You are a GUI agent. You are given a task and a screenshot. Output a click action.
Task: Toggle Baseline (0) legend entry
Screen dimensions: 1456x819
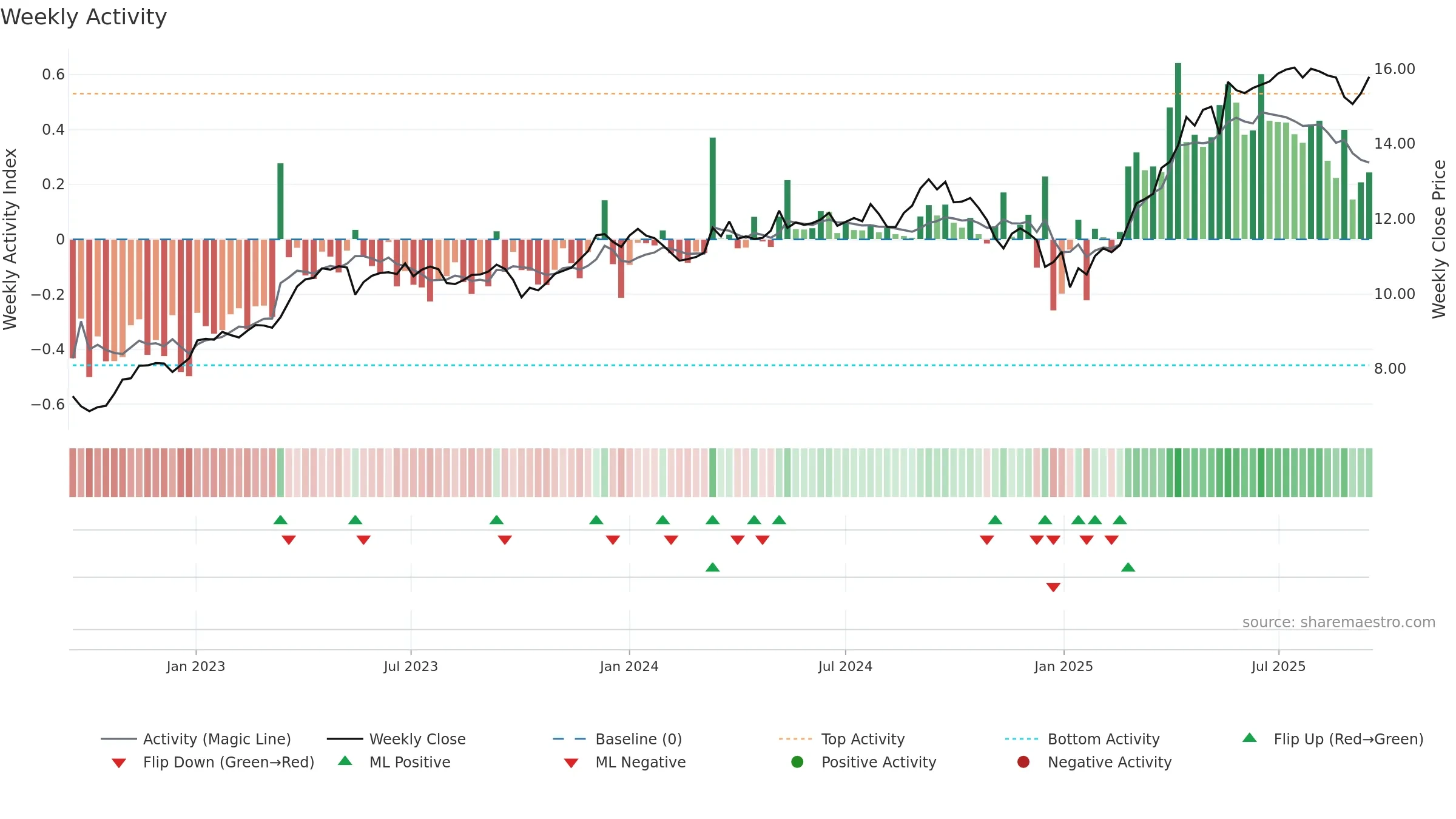click(618, 739)
